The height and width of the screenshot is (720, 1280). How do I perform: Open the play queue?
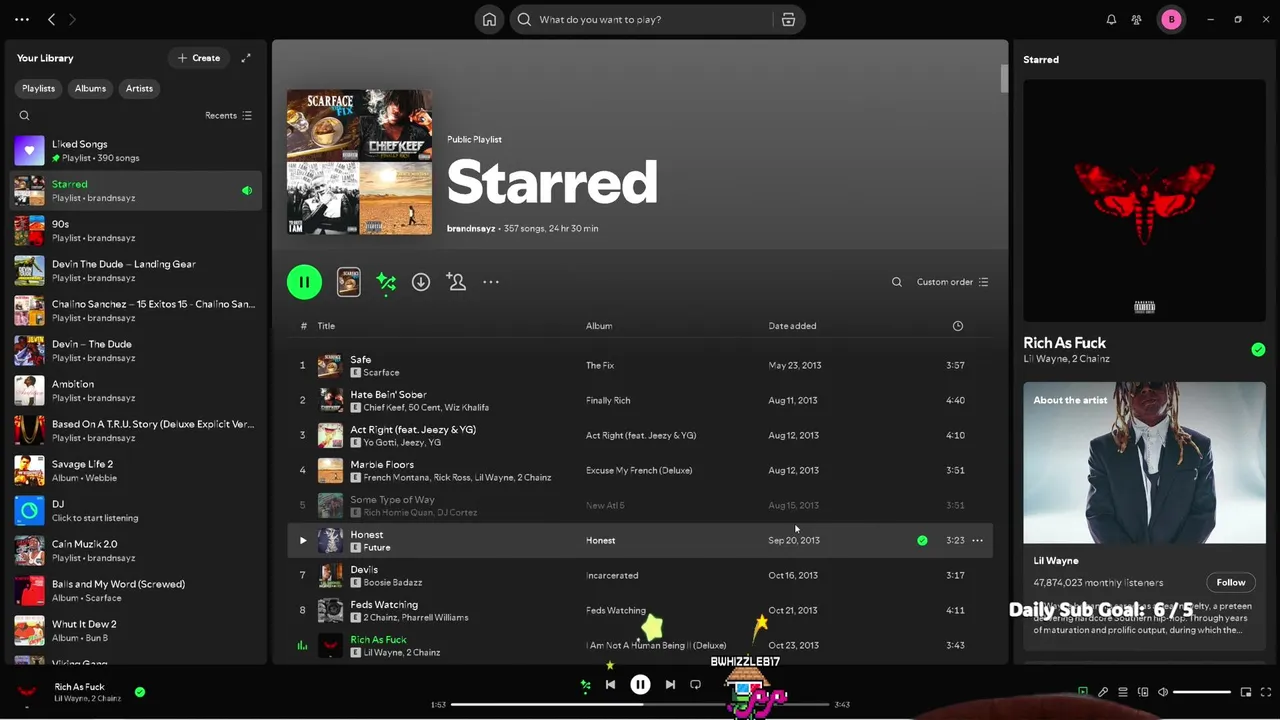coord(1123,692)
